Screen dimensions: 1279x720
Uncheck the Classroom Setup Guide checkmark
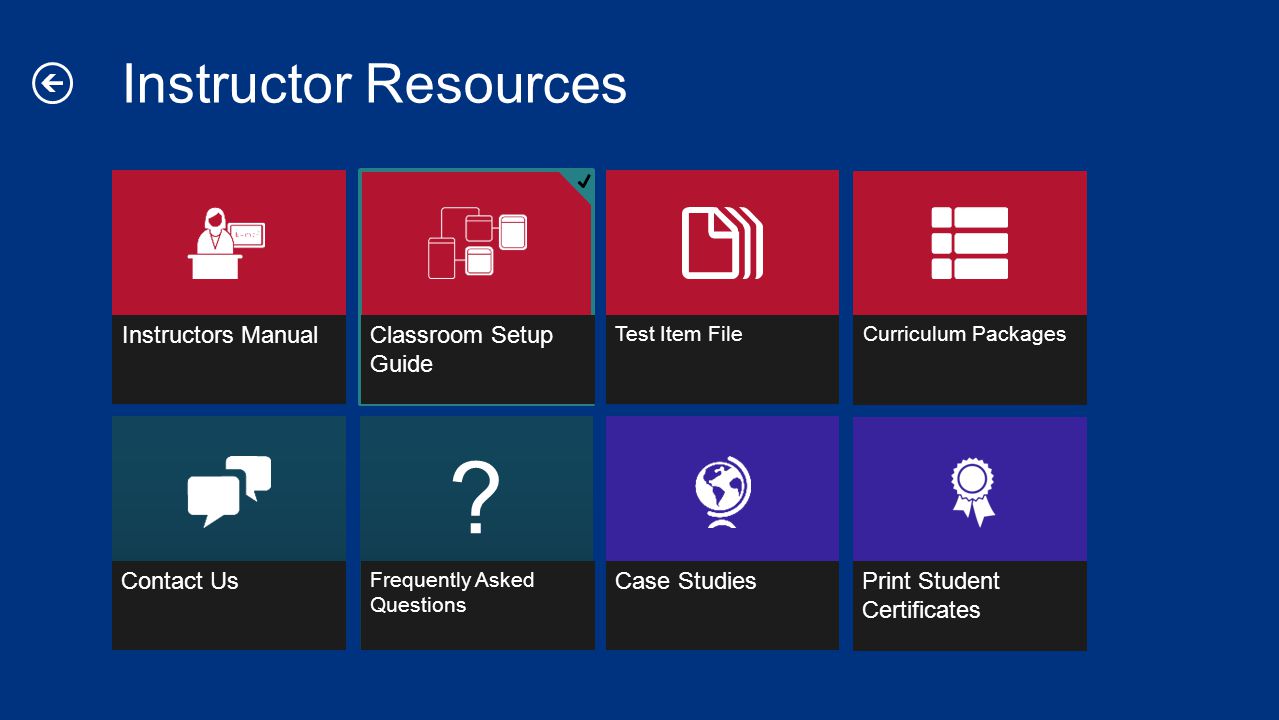click(x=584, y=181)
